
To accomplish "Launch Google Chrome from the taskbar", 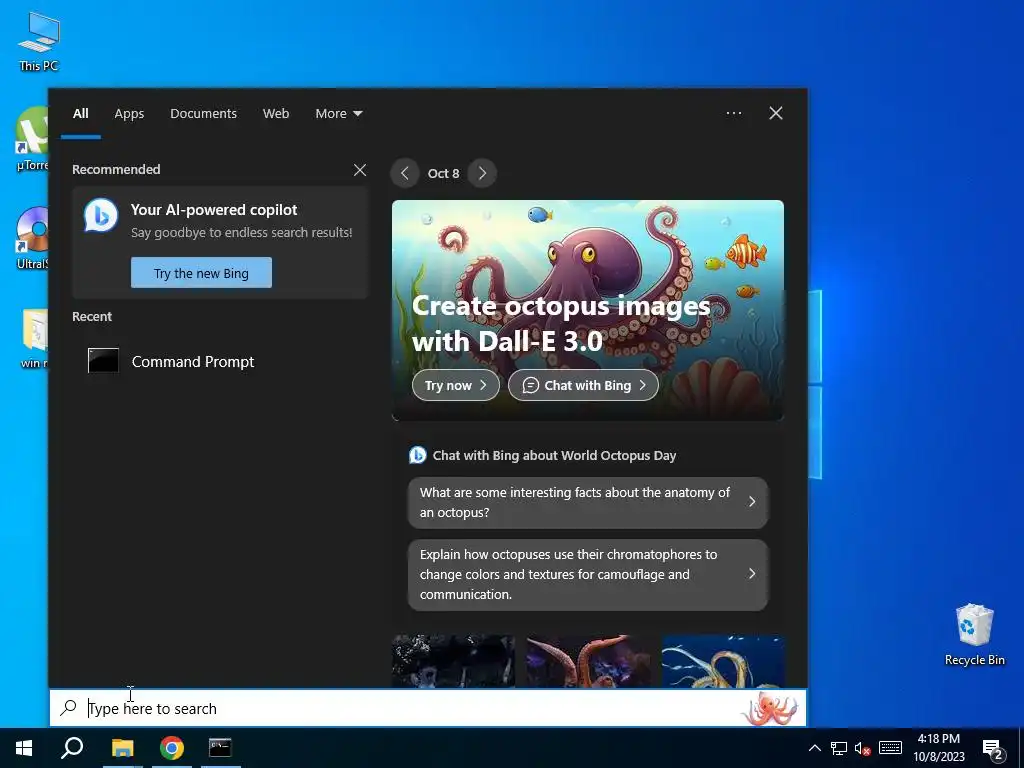I will (x=172, y=748).
